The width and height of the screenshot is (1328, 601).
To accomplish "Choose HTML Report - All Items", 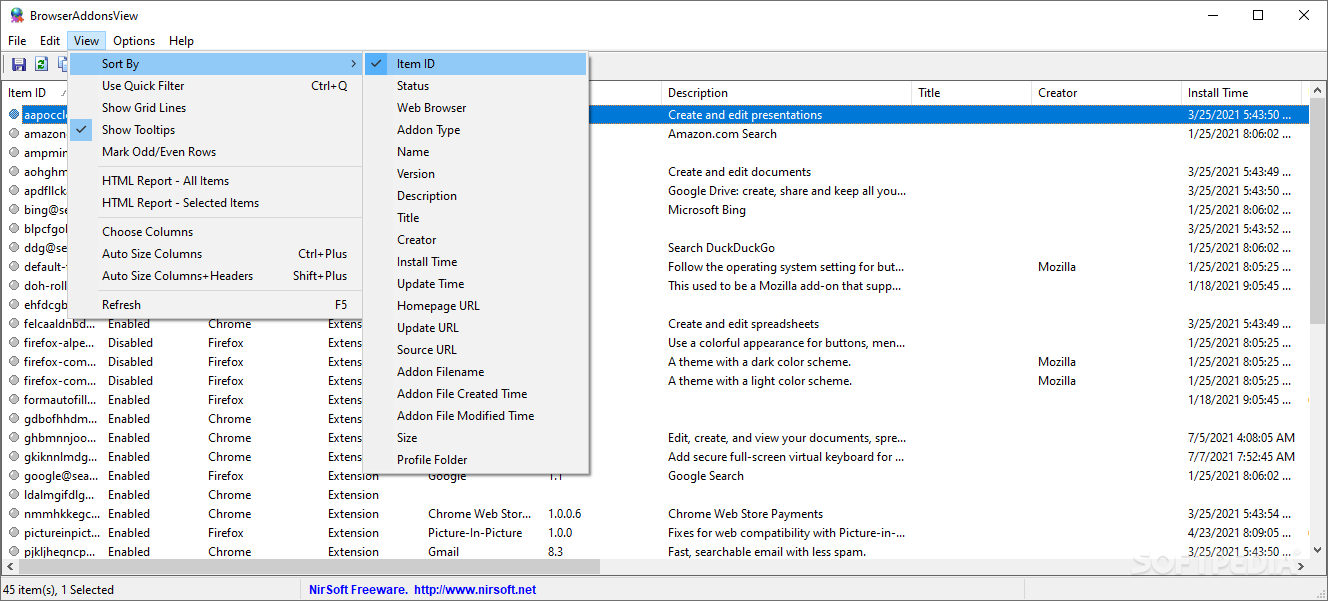I will (215, 181).
